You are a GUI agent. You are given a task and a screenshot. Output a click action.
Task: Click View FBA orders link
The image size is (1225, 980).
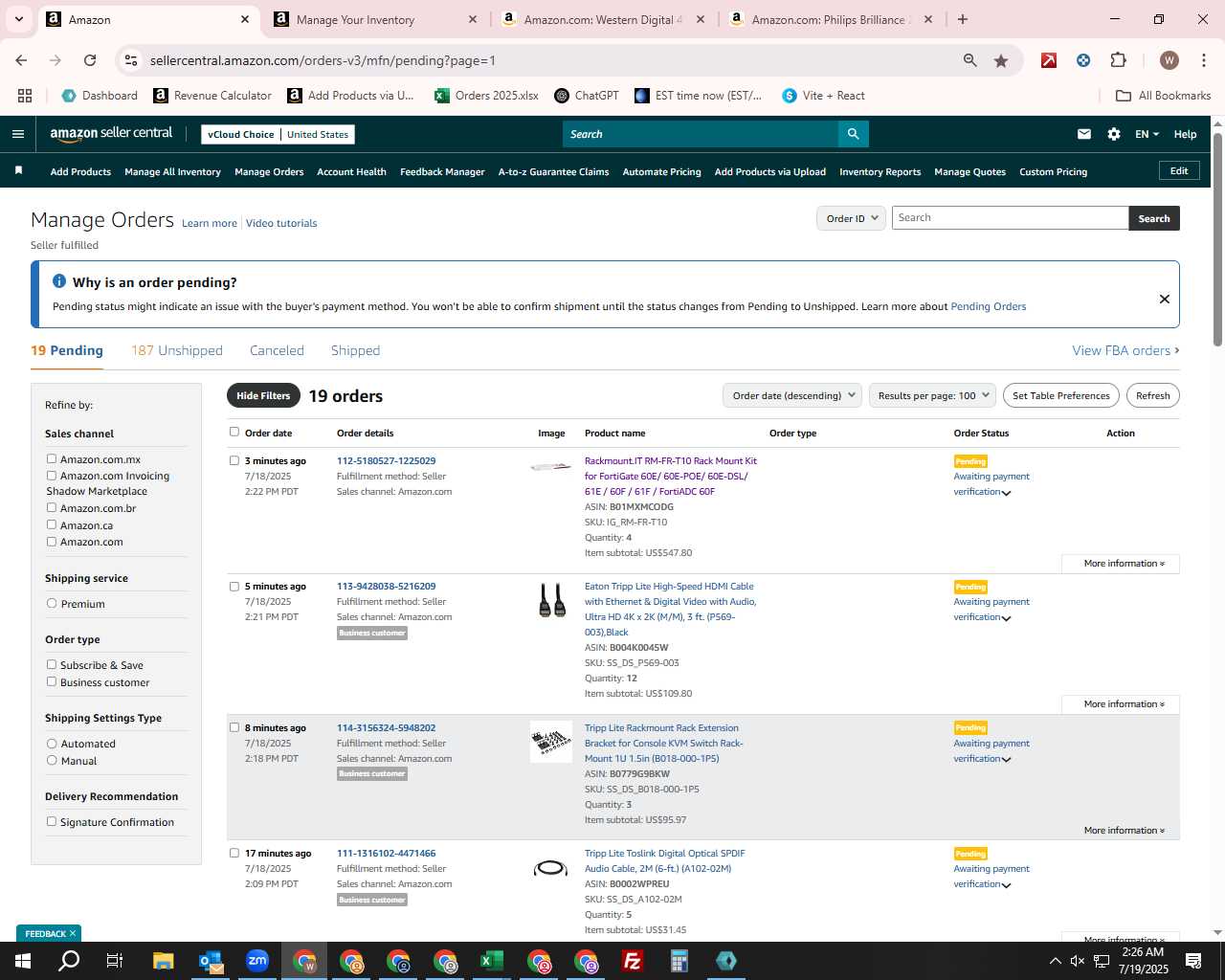point(1125,350)
